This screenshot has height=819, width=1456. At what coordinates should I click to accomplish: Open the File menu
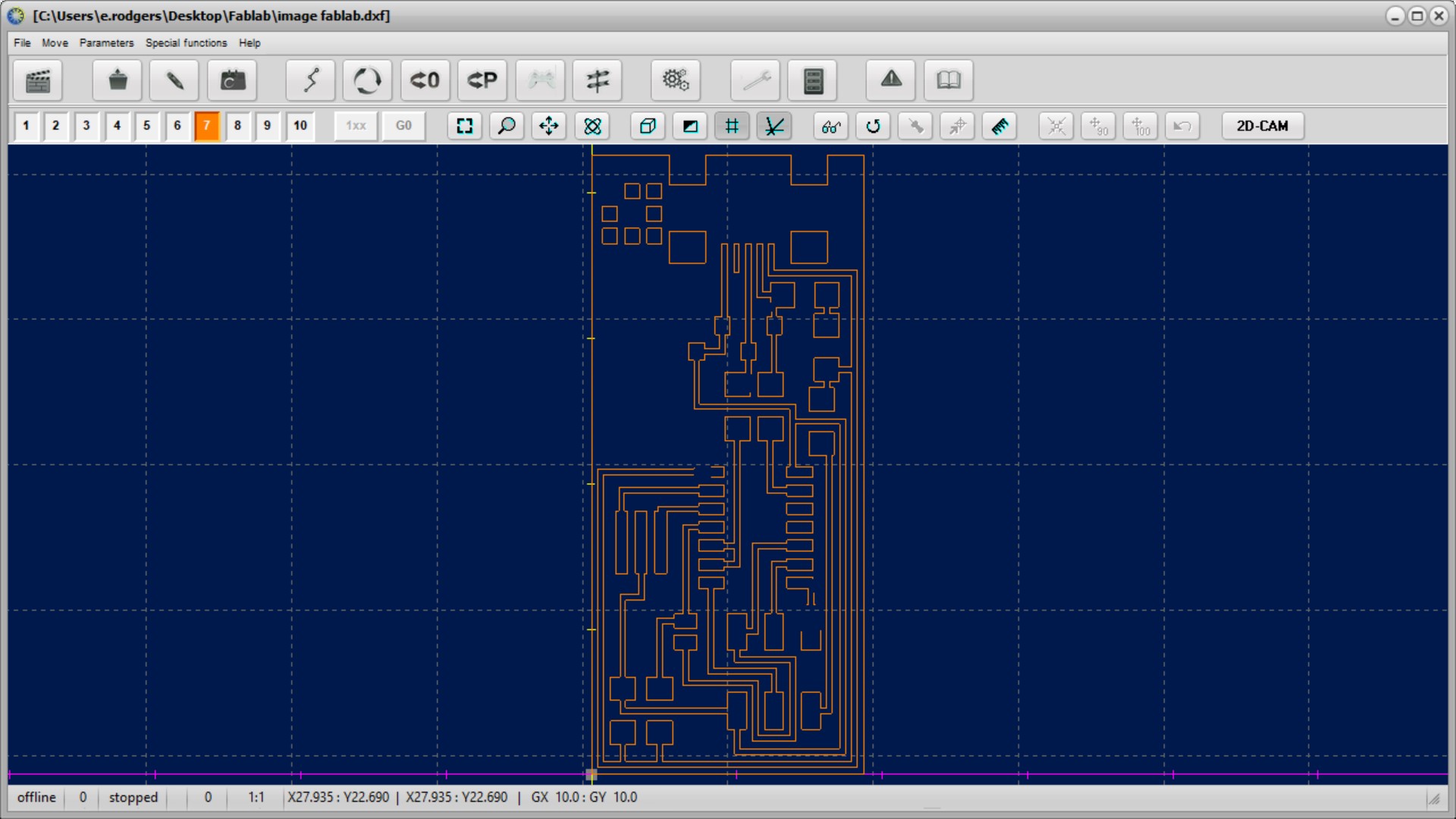click(22, 43)
